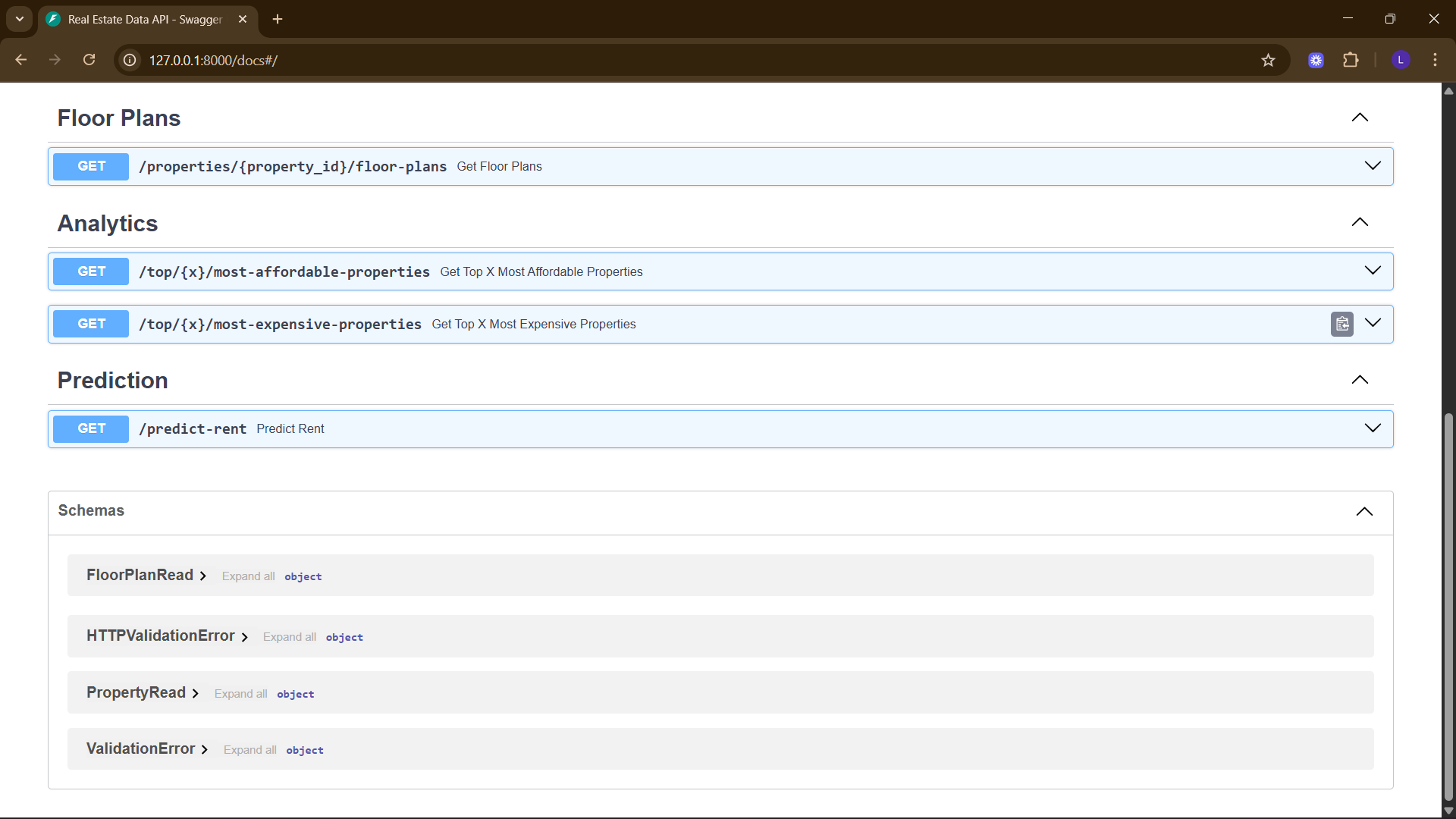The image size is (1456, 819).
Task: Reload the page with the browser refresh icon
Action: coord(89,60)
